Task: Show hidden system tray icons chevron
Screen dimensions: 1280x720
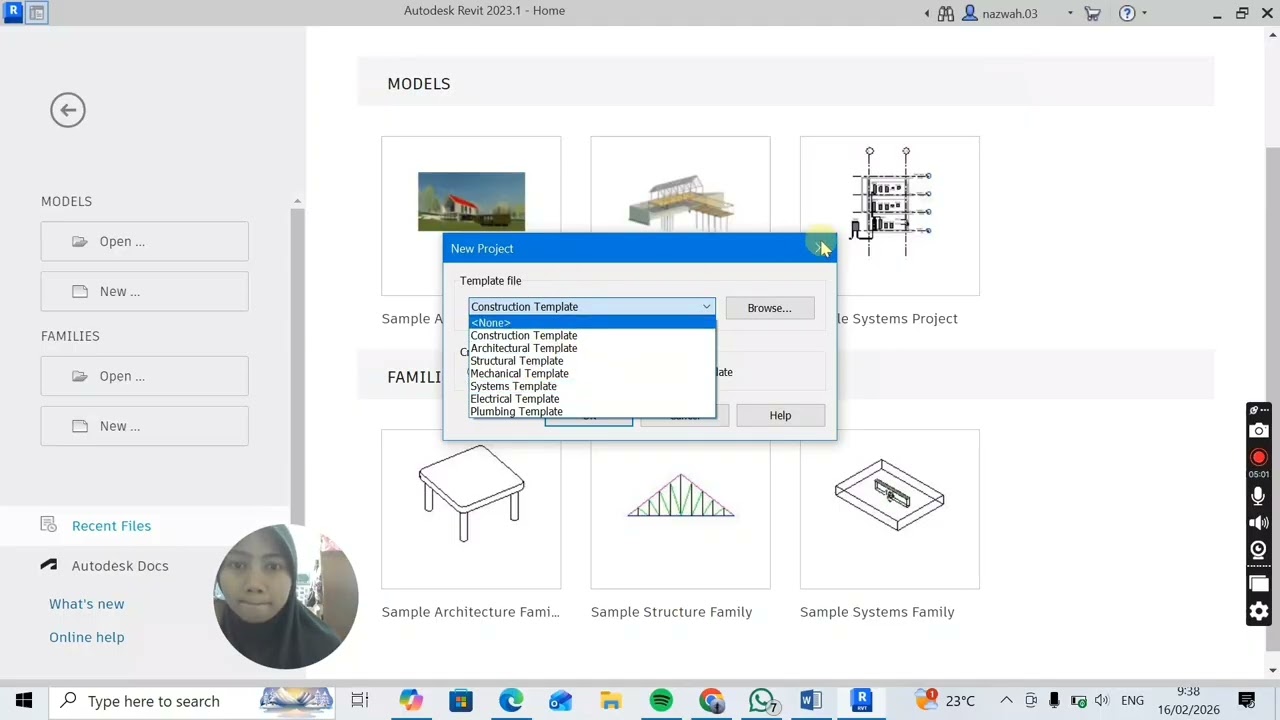Action: coord(1006,701)
